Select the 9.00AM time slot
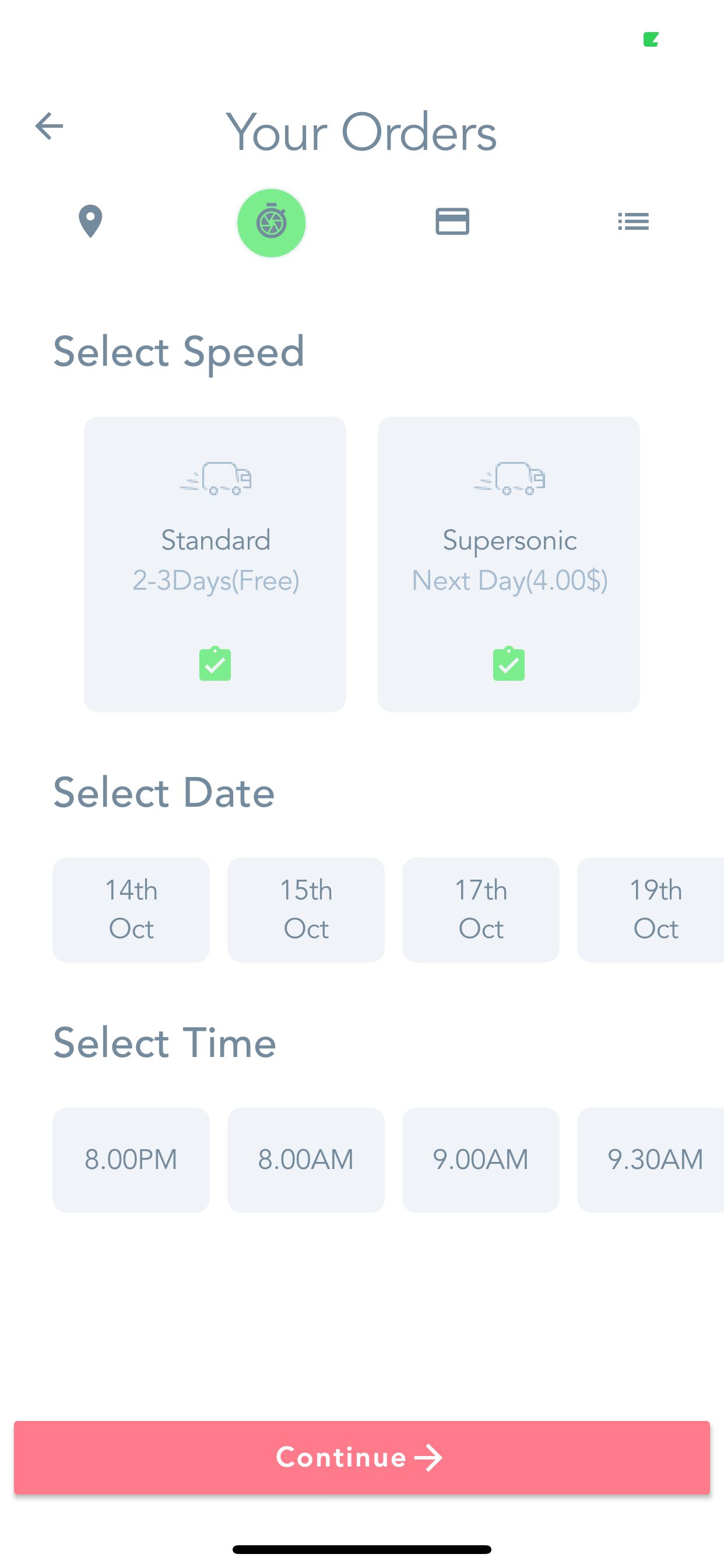 point(481,1160)
